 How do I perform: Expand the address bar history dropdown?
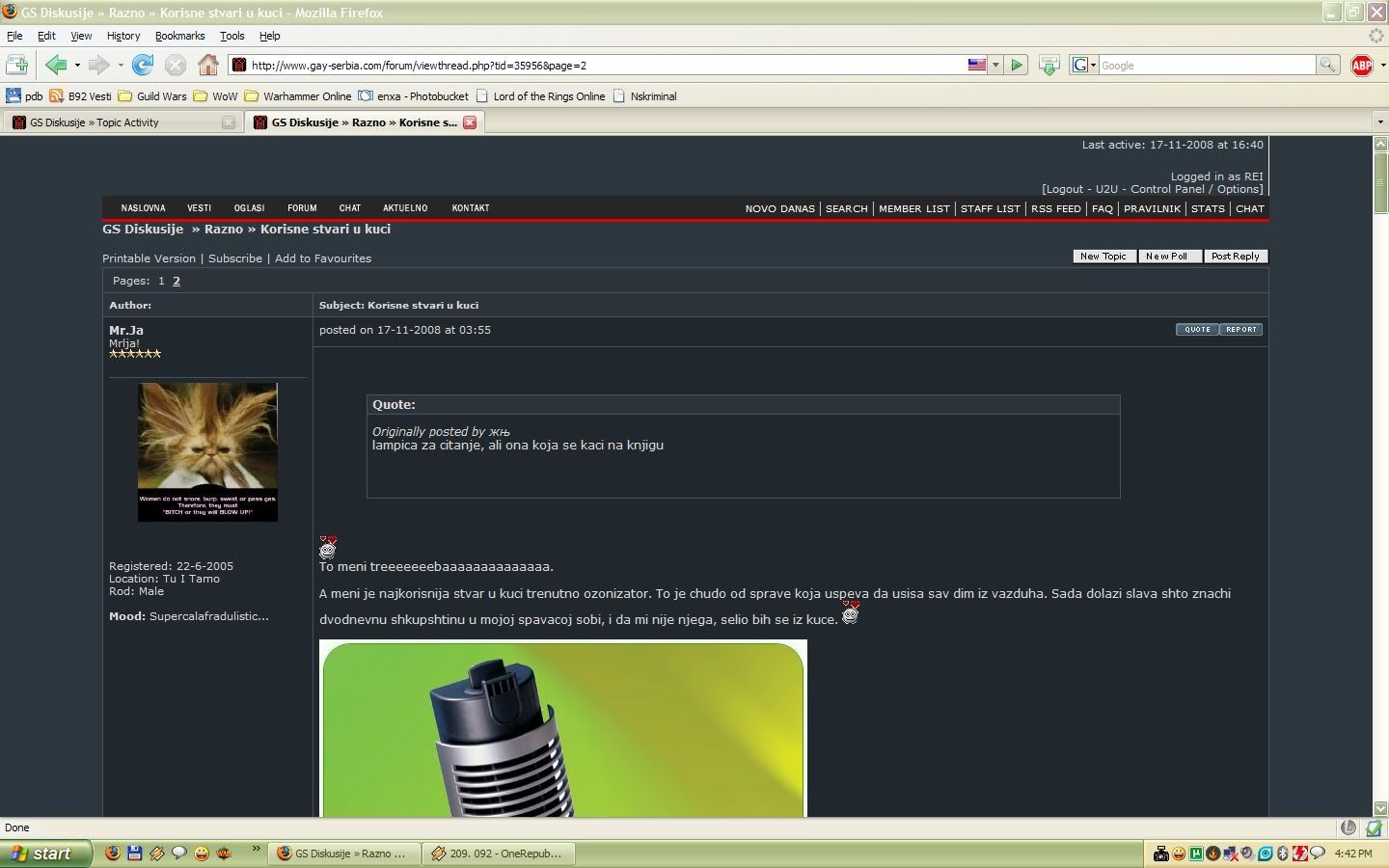click(x=995, y=66)
